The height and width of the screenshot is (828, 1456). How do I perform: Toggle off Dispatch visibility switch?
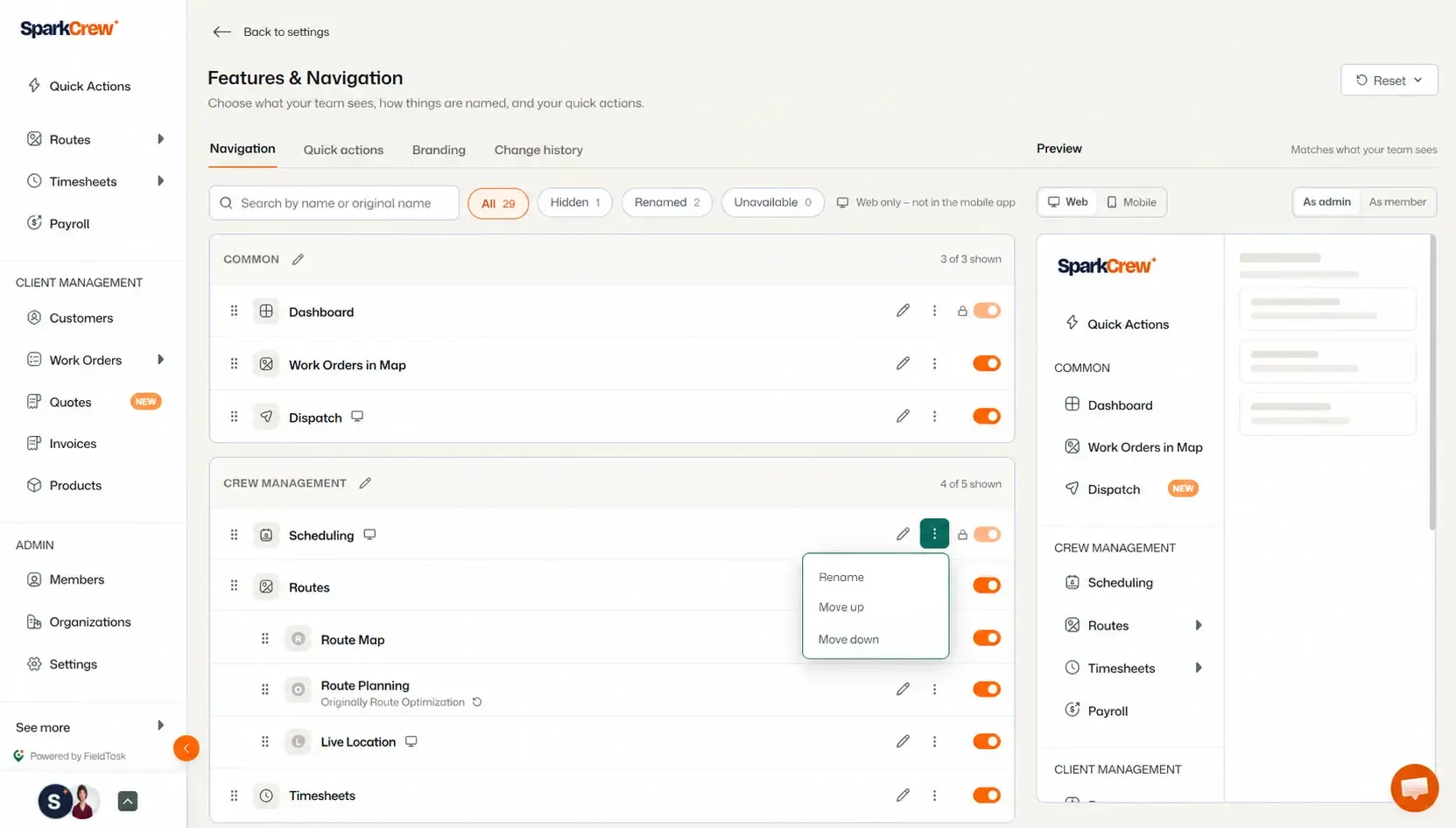pos(987,416)
